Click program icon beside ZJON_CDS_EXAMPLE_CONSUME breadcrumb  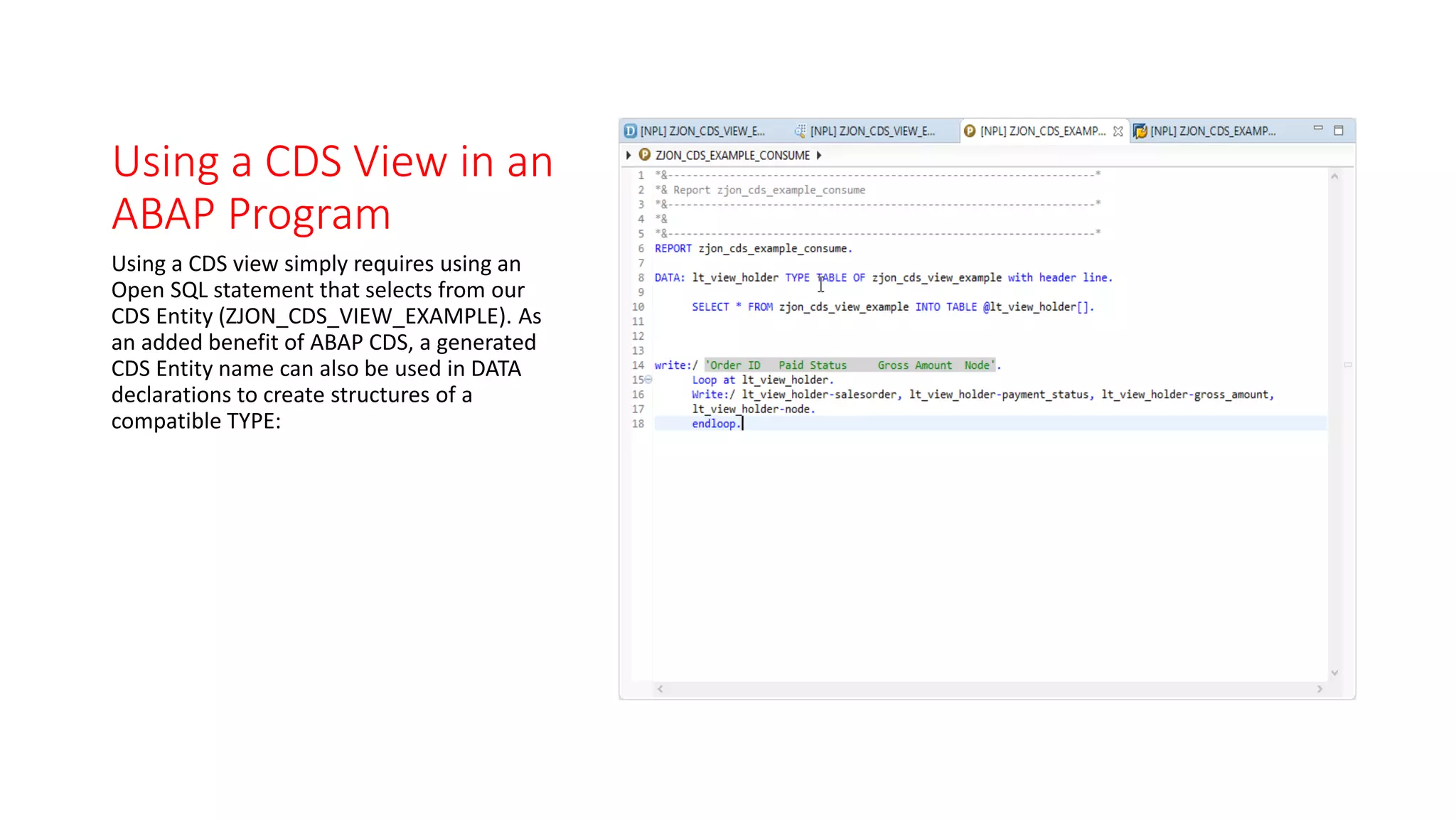tap(645, 155)
